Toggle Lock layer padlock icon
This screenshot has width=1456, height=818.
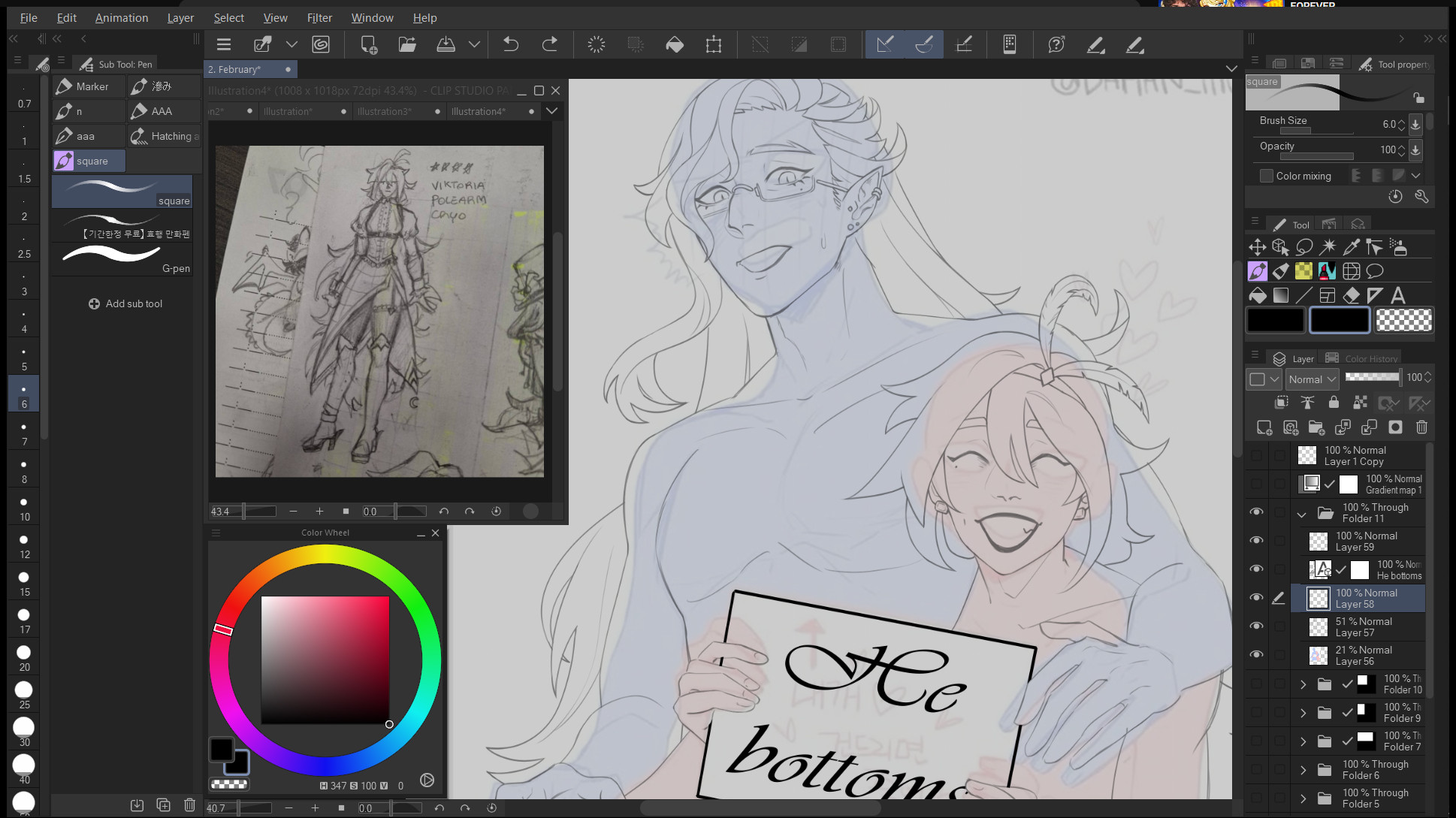coord(1334,403)
